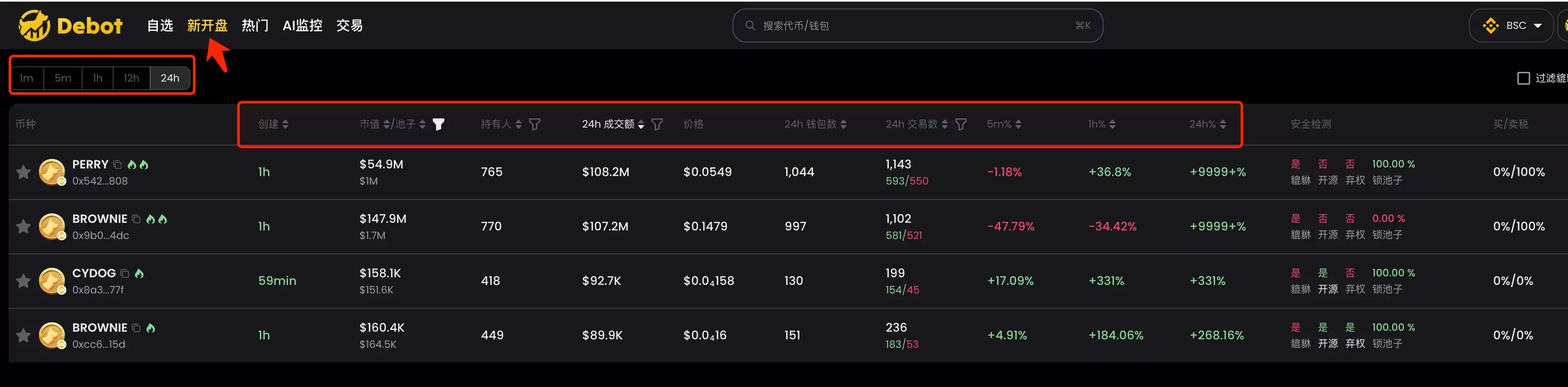Open the market cap filter funnel
This screenshot has height=387, width=1568.
point(438,124)
